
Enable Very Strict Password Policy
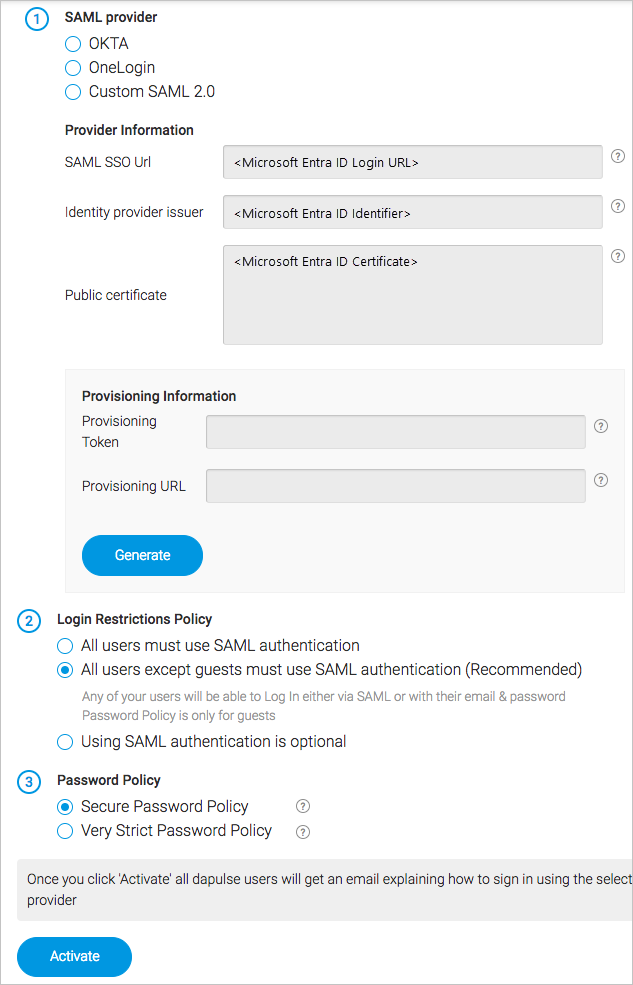click(x=65, y=831)
